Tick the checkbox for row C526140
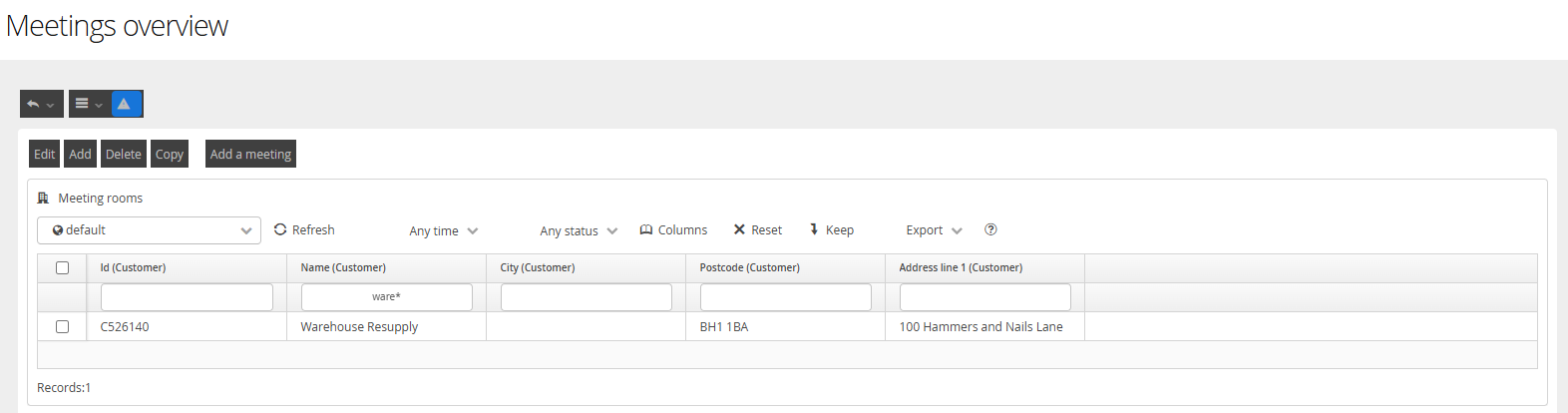Viewport: 1568px width, 413px height. coord(63,326)
